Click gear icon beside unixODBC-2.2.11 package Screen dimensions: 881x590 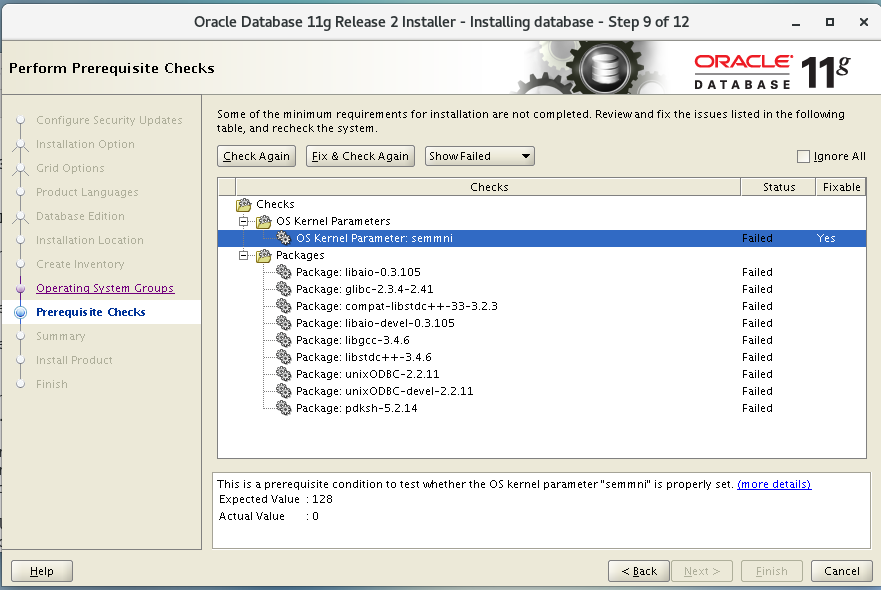(x=284, y=374)
